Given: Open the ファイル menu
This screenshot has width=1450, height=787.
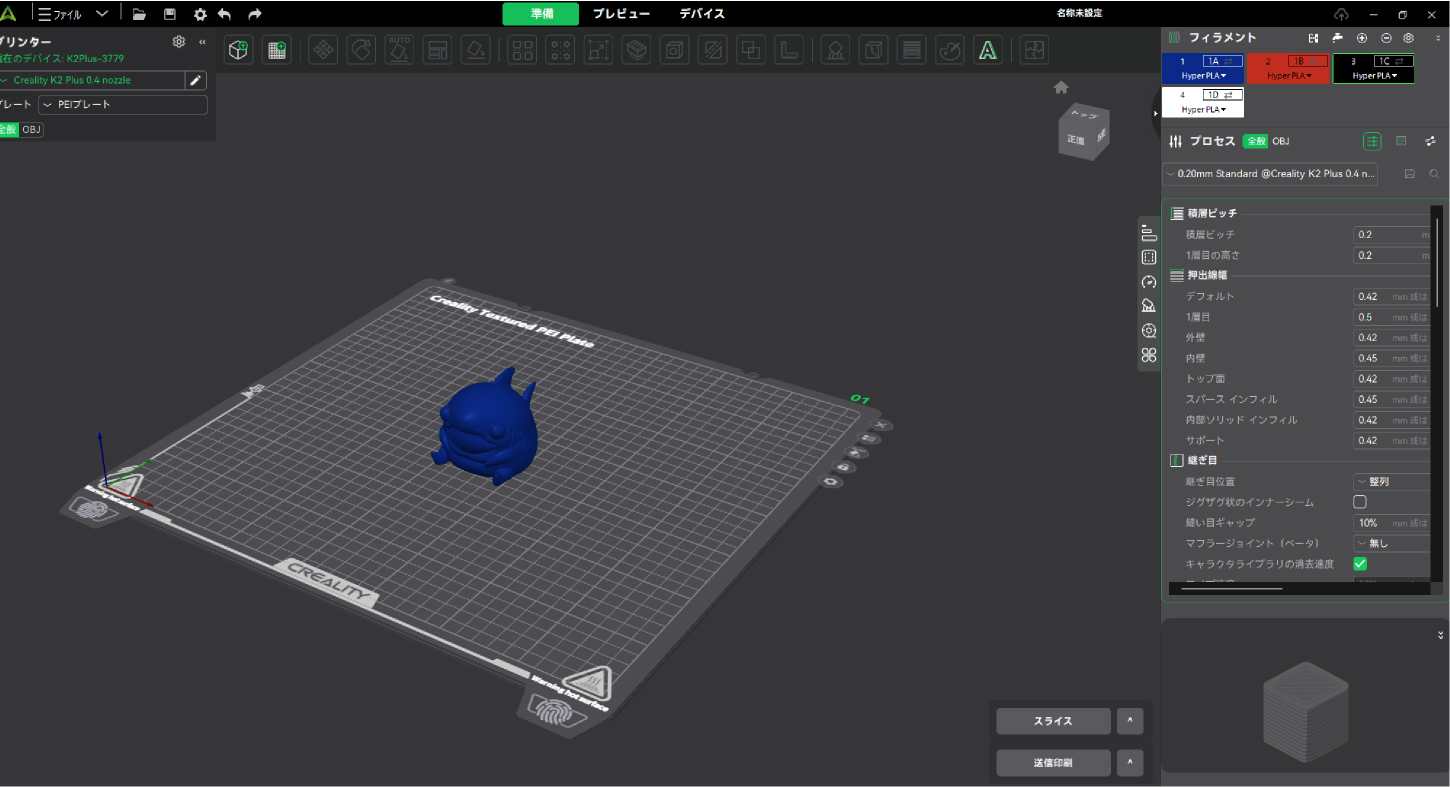Looking at the screenshot, I should click(x=60, y=15).
